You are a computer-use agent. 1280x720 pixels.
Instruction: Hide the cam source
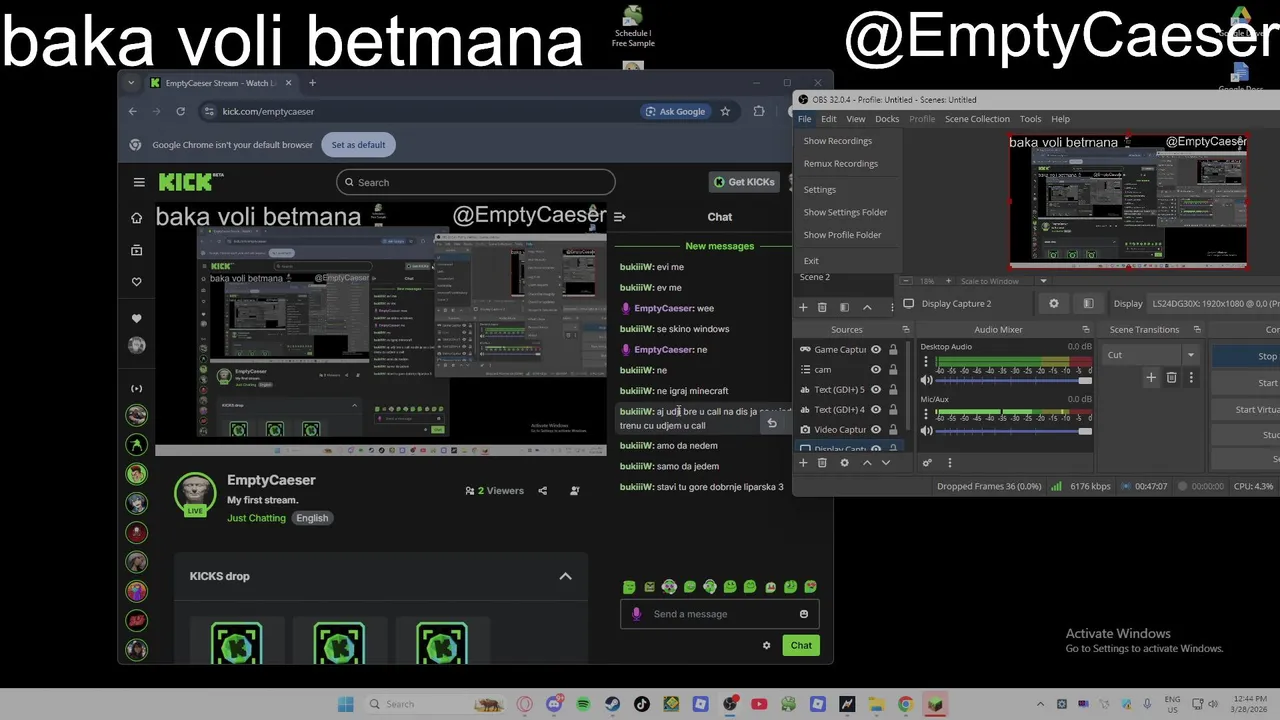tap(876, 369)
